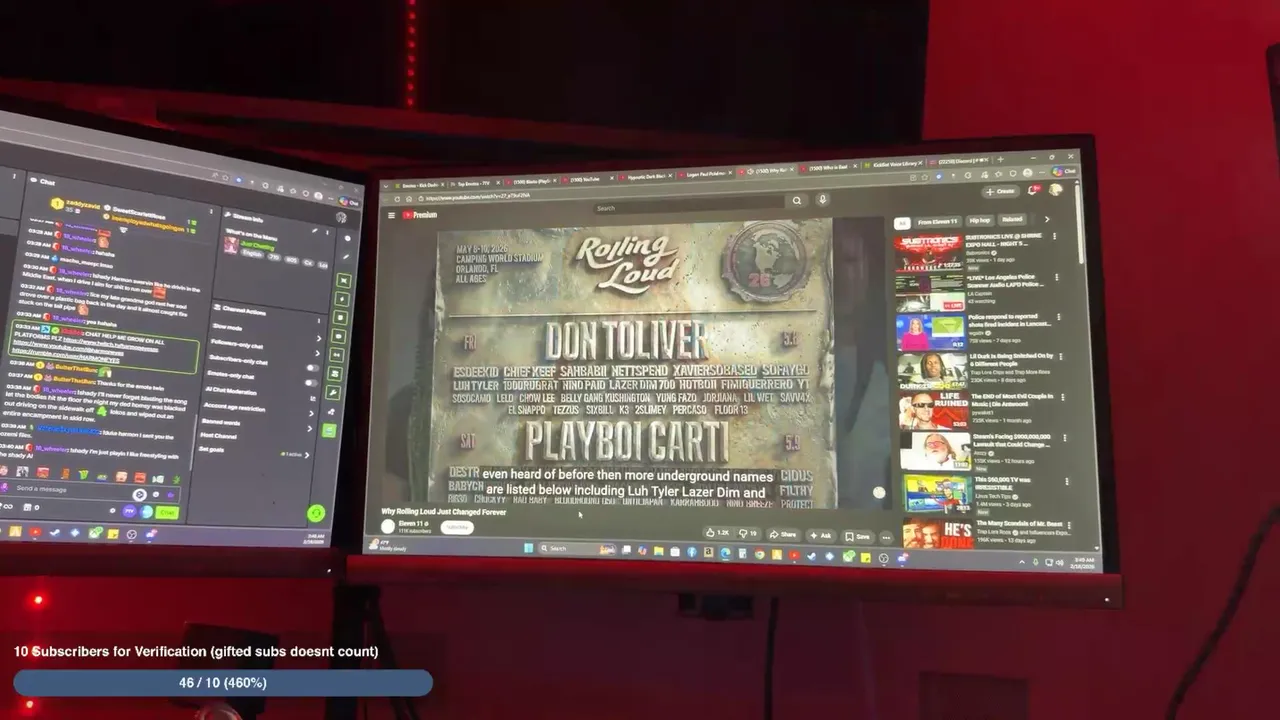Click the Ask button
This screenshot has height=720, width=1280.
820,536
